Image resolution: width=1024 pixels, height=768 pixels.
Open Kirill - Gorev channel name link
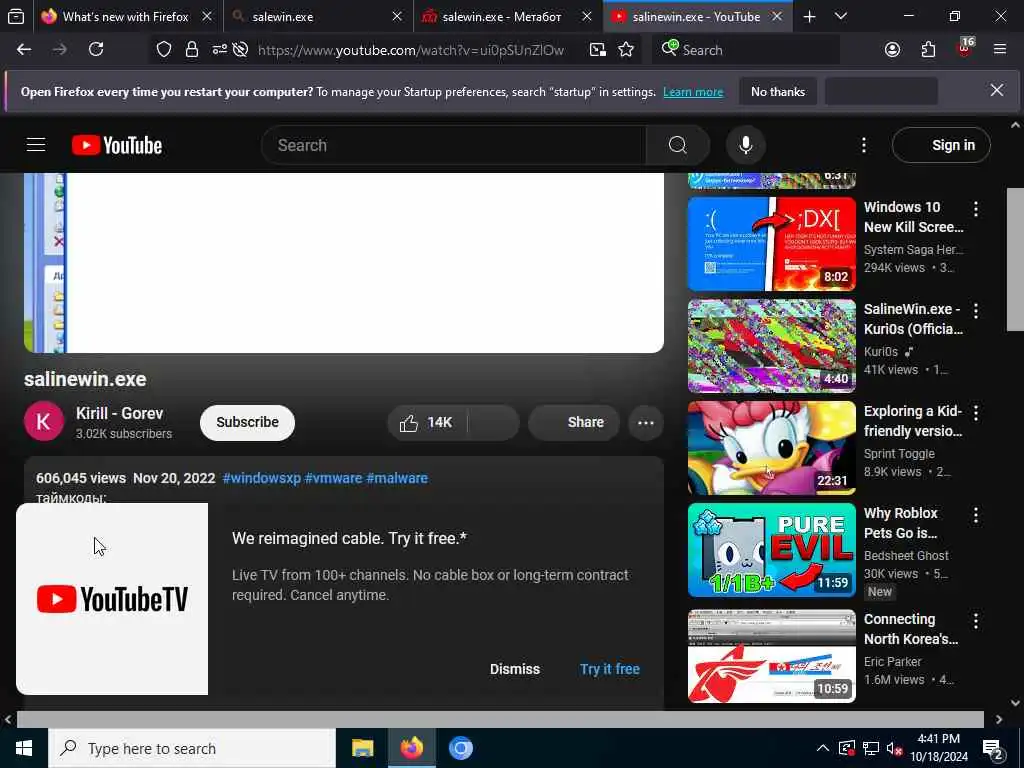coord(120,413)
